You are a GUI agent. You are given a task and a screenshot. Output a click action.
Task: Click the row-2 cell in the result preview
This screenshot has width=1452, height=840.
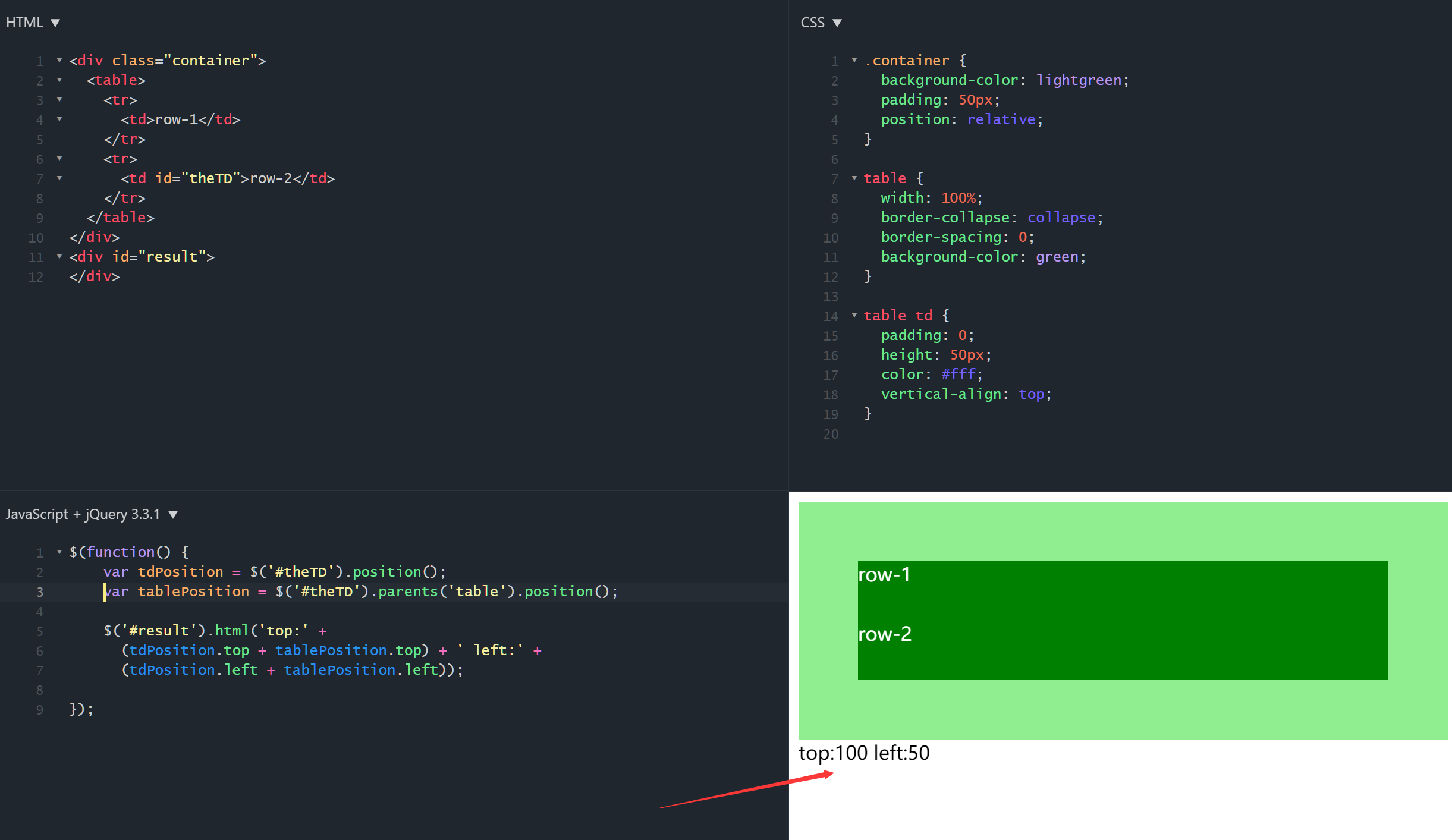[1123, 650]
